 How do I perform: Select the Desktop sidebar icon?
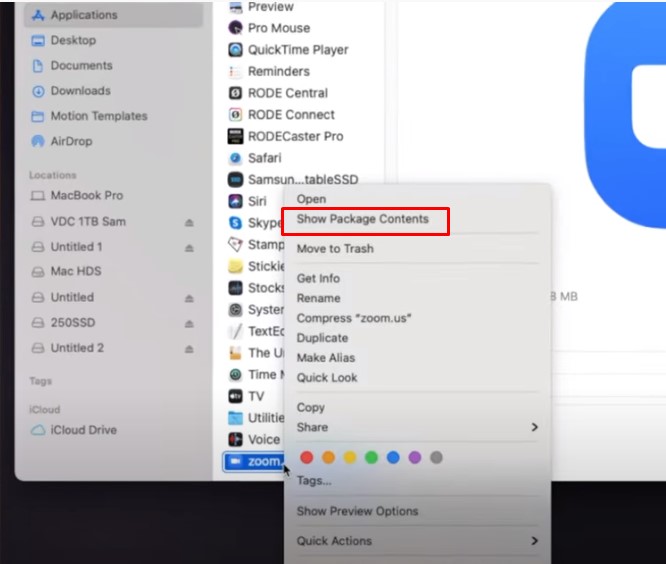tap(38, 41)
